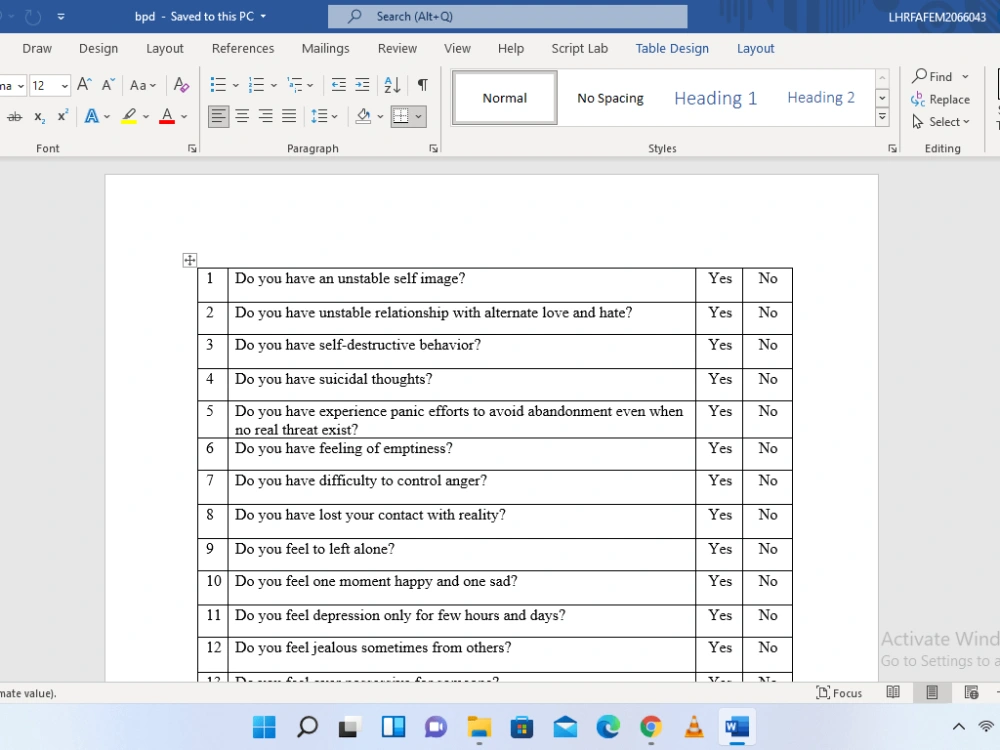Open the Draw tab
This screenshot has width=1000, height=750.
[37, 48]
